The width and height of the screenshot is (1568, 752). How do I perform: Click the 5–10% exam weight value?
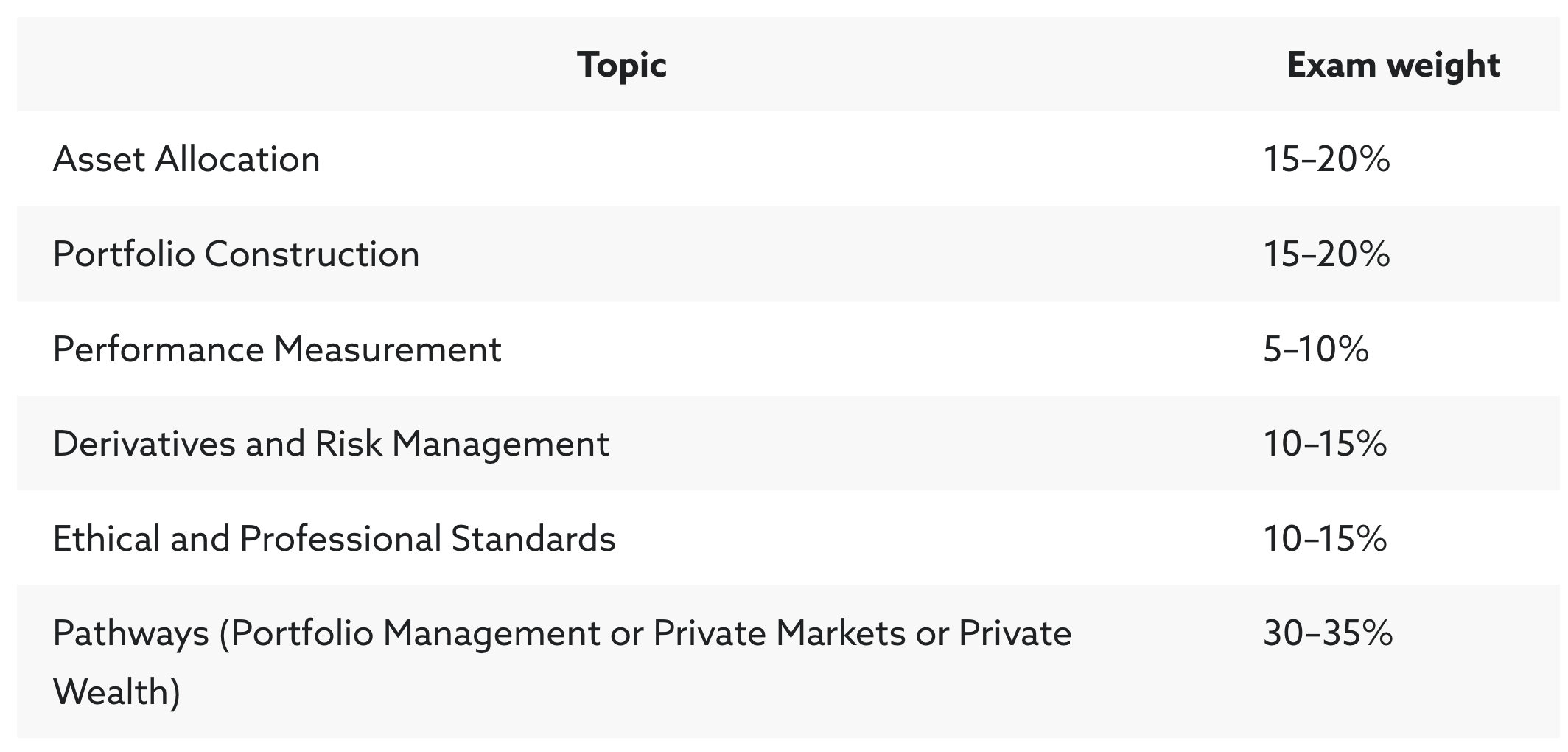[x=1316, y=349]
